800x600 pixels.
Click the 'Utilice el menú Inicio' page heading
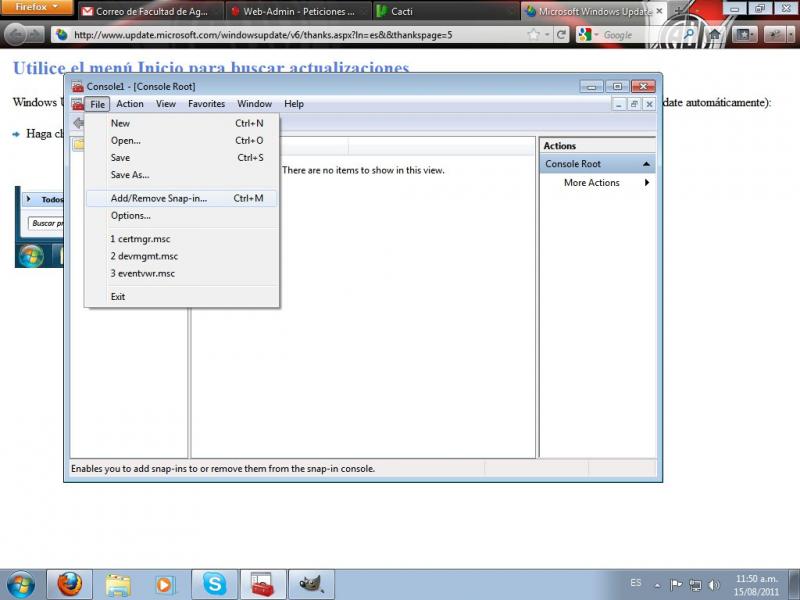pos(211,67)
